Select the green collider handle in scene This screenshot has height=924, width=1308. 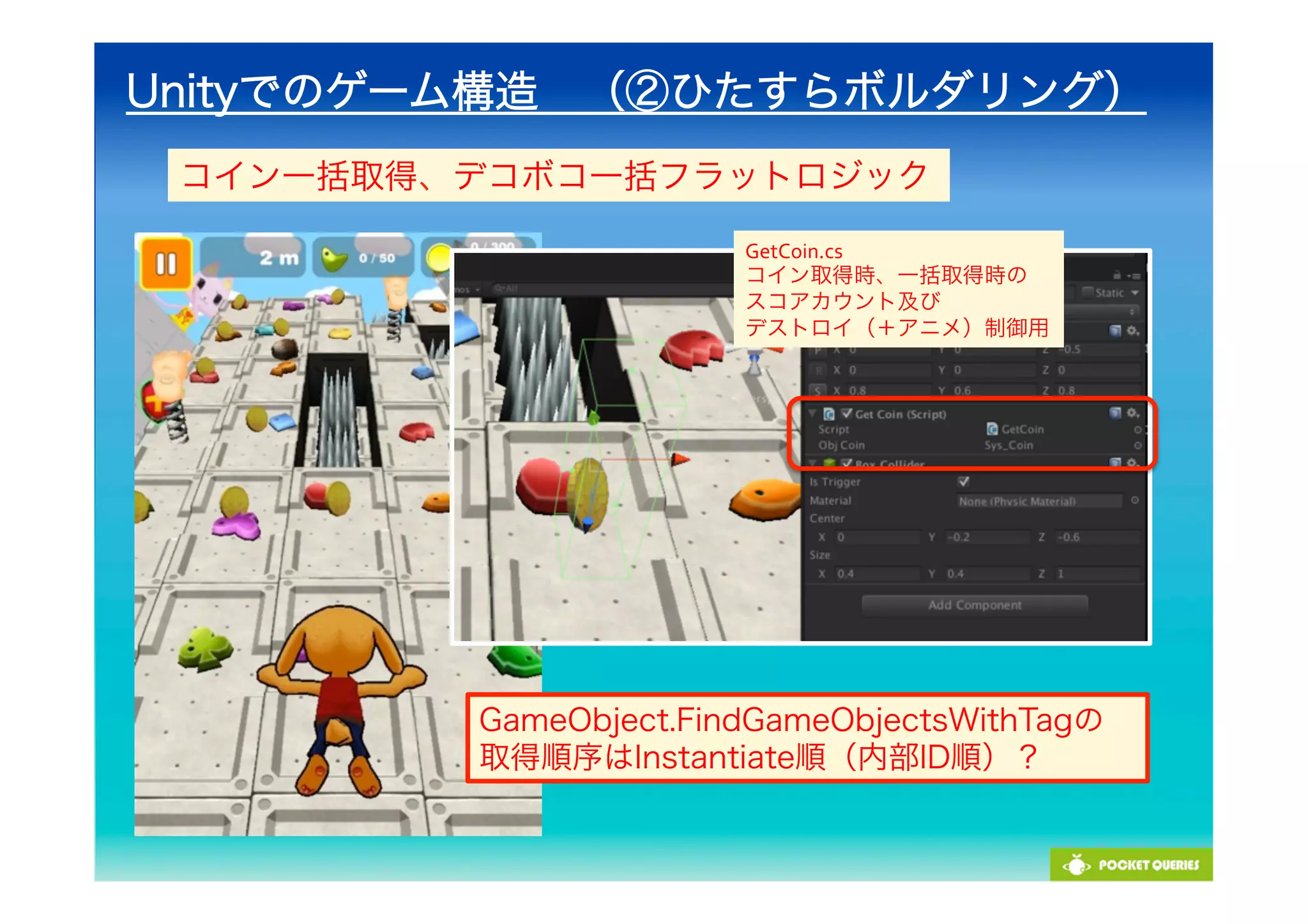pyautogui.click(x=593, y=418)
